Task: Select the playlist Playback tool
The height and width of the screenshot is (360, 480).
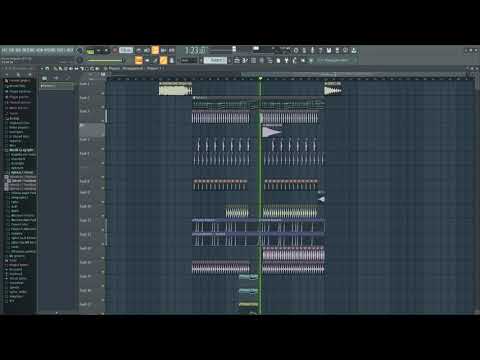Action: (97, 68)
